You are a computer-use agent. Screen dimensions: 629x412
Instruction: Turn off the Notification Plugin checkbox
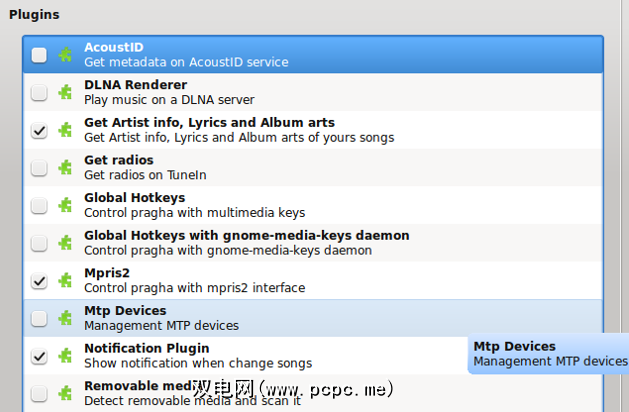click(x=39, y=356)
